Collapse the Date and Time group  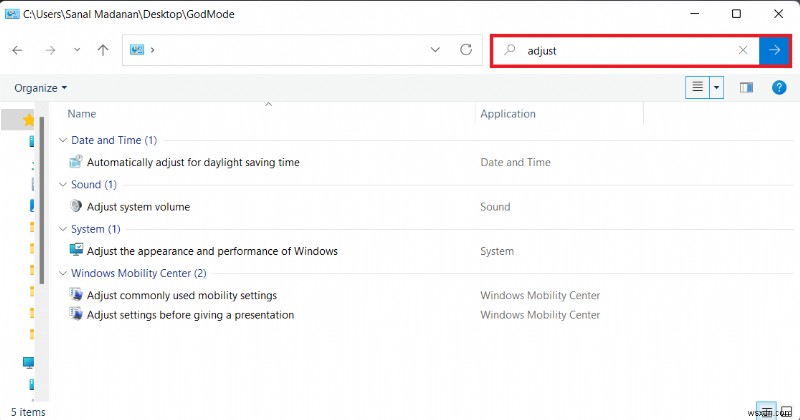click(64, 141)
